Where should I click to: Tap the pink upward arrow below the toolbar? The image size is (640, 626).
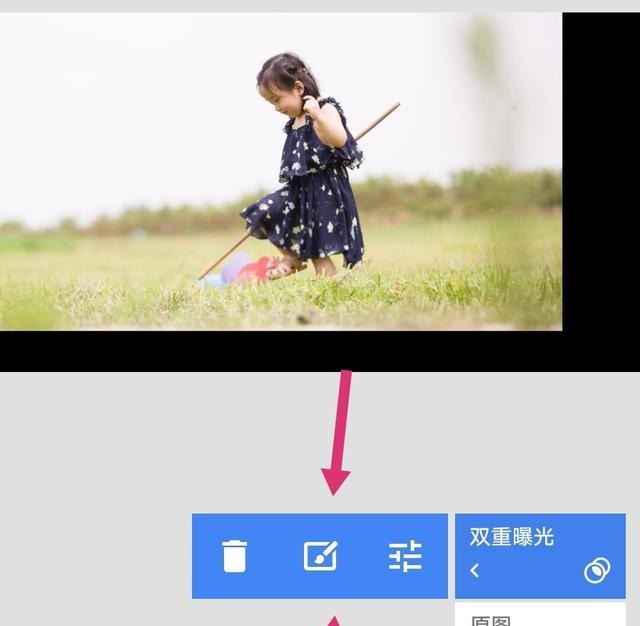pyautogui.click(x=334, y=620)
